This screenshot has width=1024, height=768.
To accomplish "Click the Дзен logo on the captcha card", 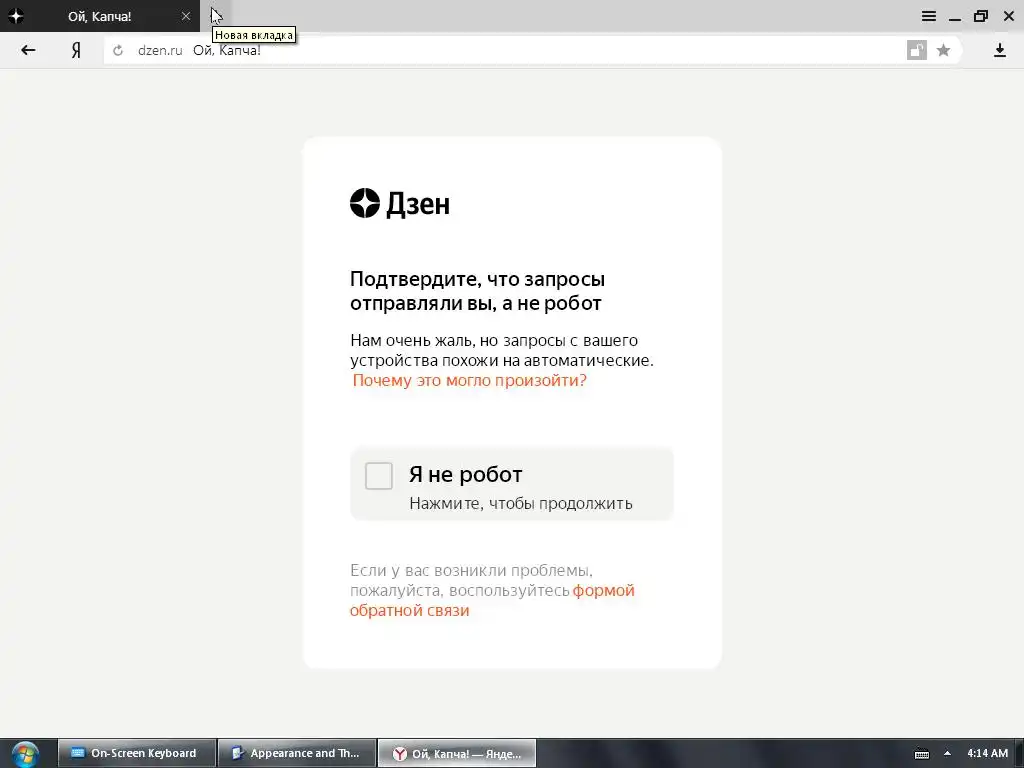I will click(x=400, y=203).
